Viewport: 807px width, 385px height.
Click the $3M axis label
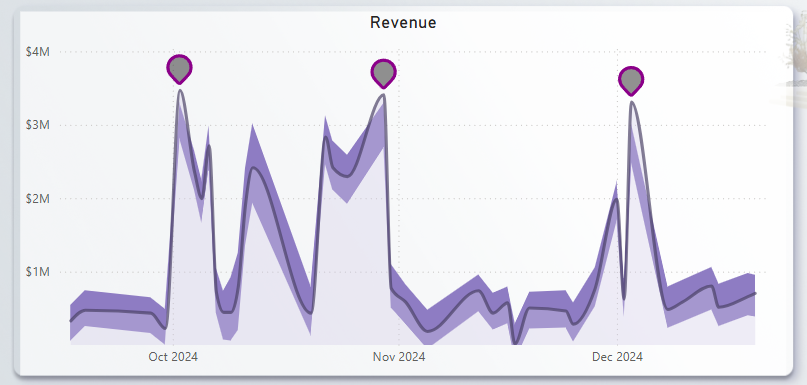tap(38, 125)
